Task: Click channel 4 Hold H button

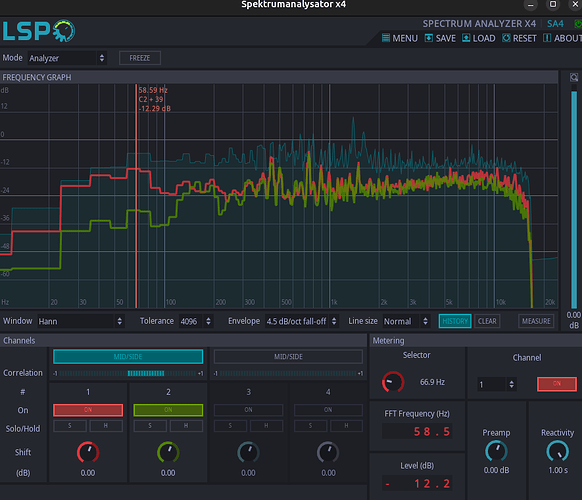Action: [x=346, y=426]
